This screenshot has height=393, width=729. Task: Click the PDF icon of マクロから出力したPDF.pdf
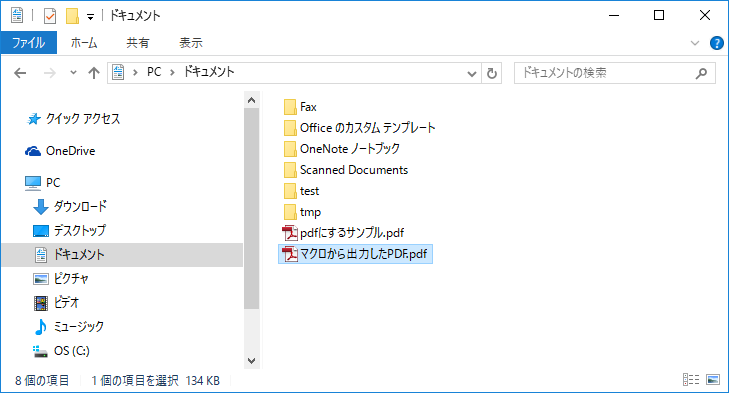290,254
